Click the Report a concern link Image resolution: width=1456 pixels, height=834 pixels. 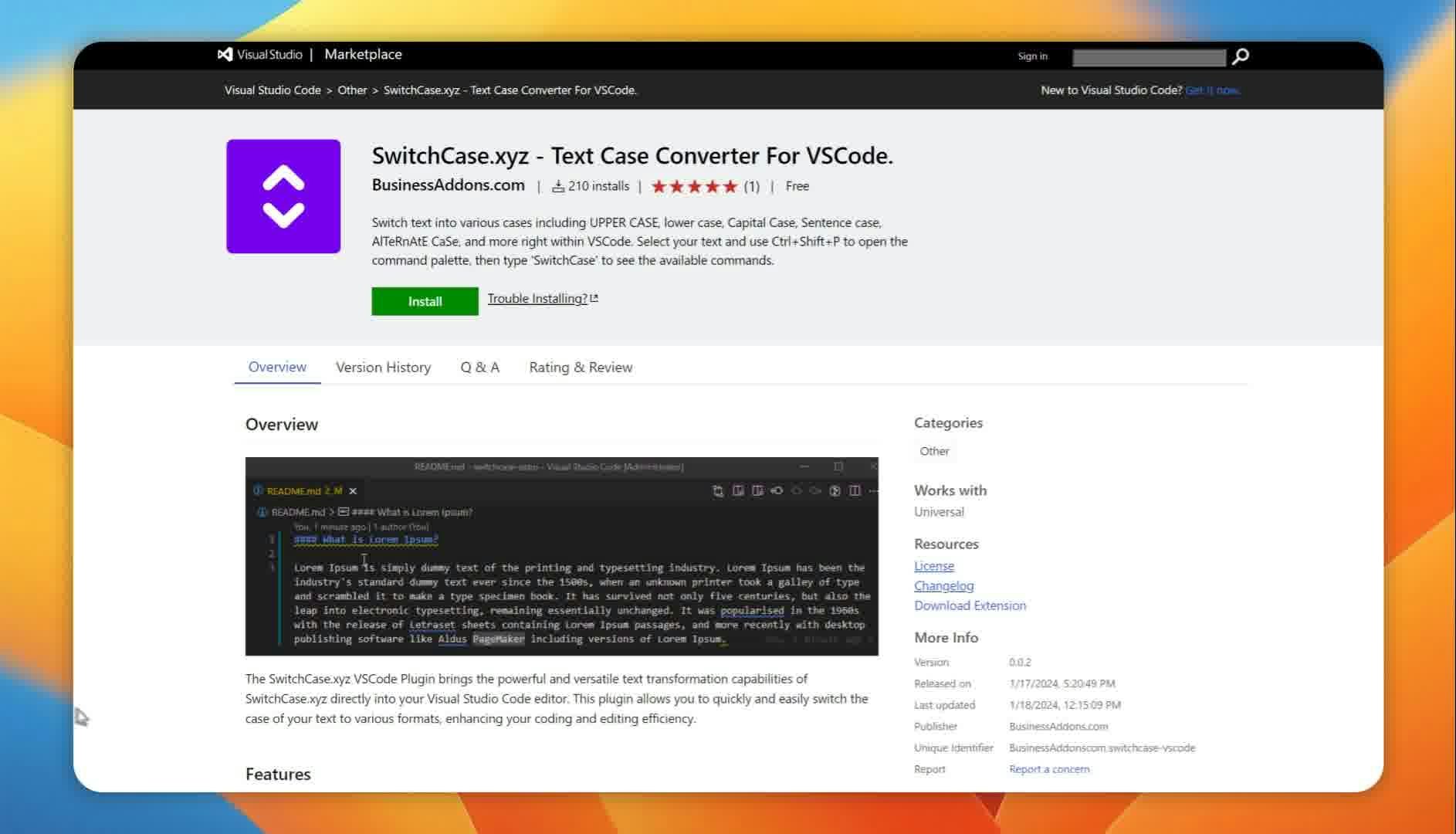click(x=1049, y=769)
